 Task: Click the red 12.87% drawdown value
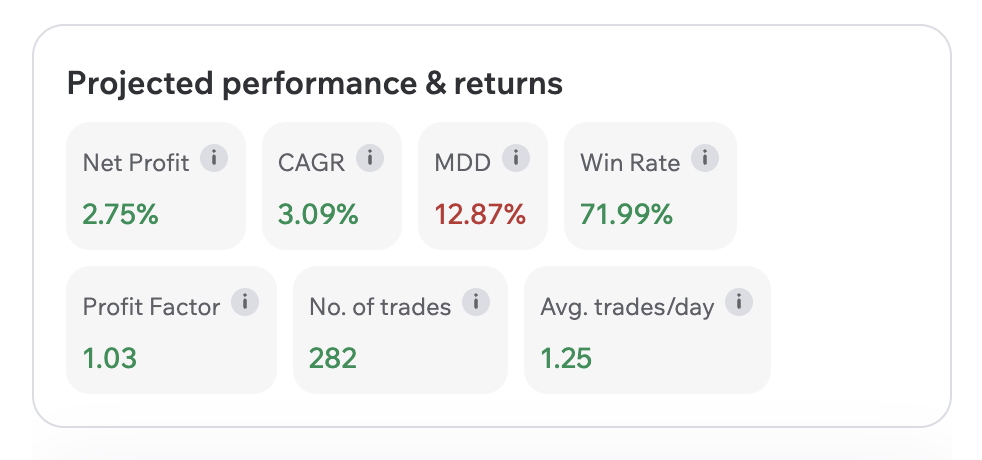coord(480,213)
